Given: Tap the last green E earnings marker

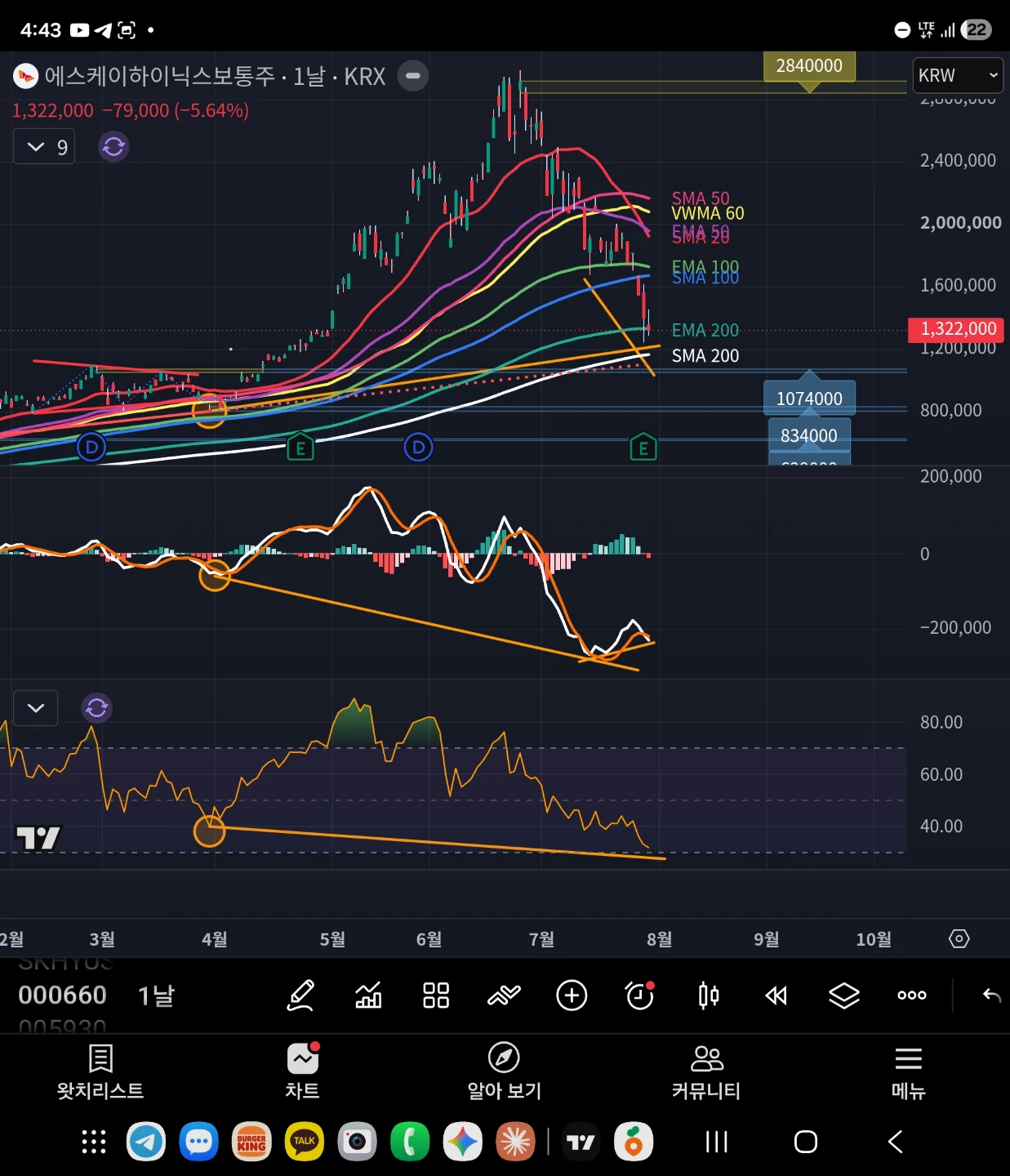Looking at the screenshot, I should tap(643, 447).
